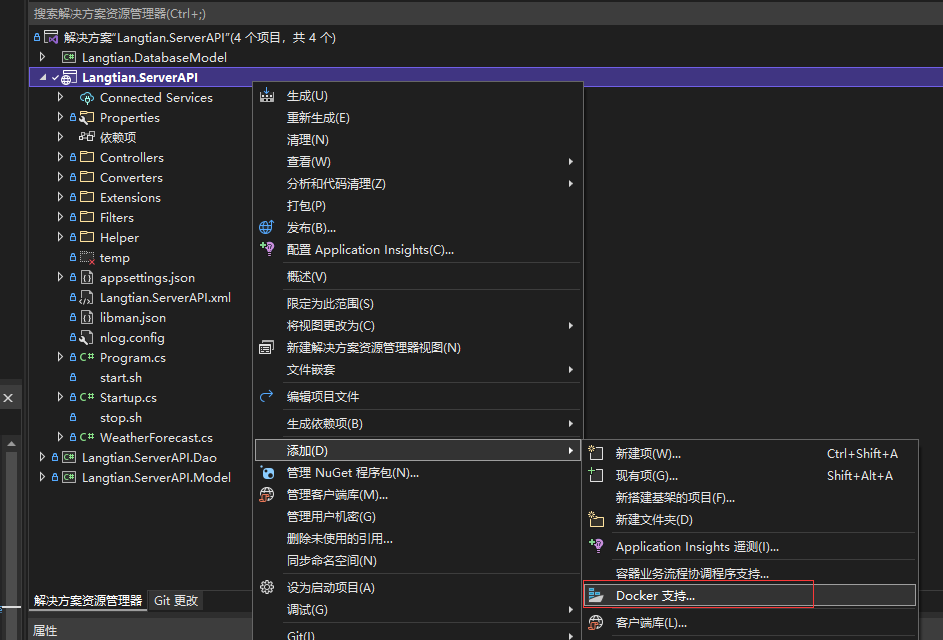Open the 查看(W) submenu
Viewport: 943px width, 640px height.
418,162
